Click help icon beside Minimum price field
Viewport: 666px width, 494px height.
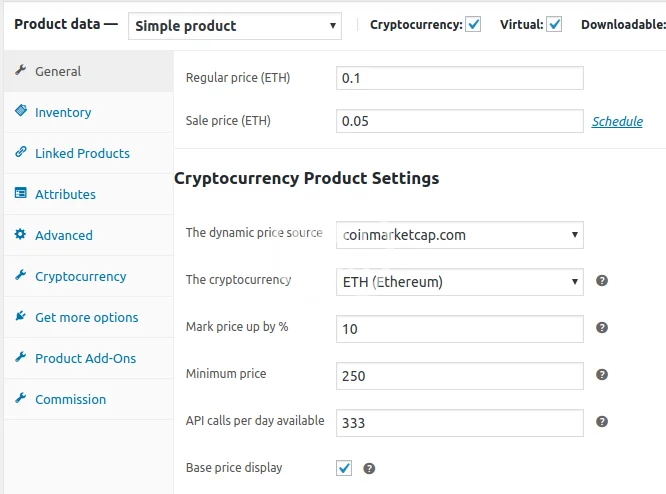coord(602,374)
